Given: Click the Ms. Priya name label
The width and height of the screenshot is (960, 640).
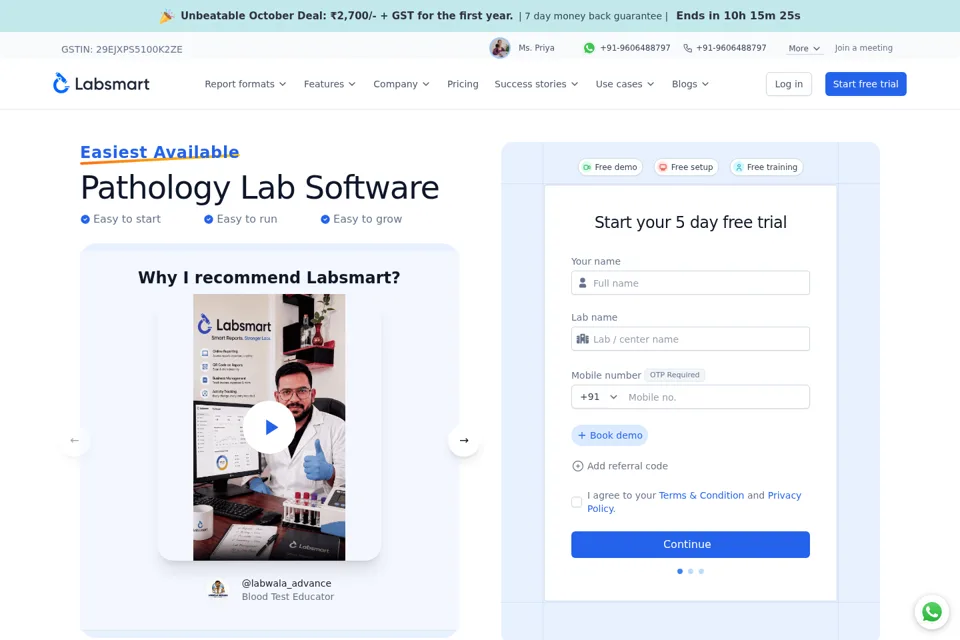Looking at the screenshot, I should tap(536, 48).
